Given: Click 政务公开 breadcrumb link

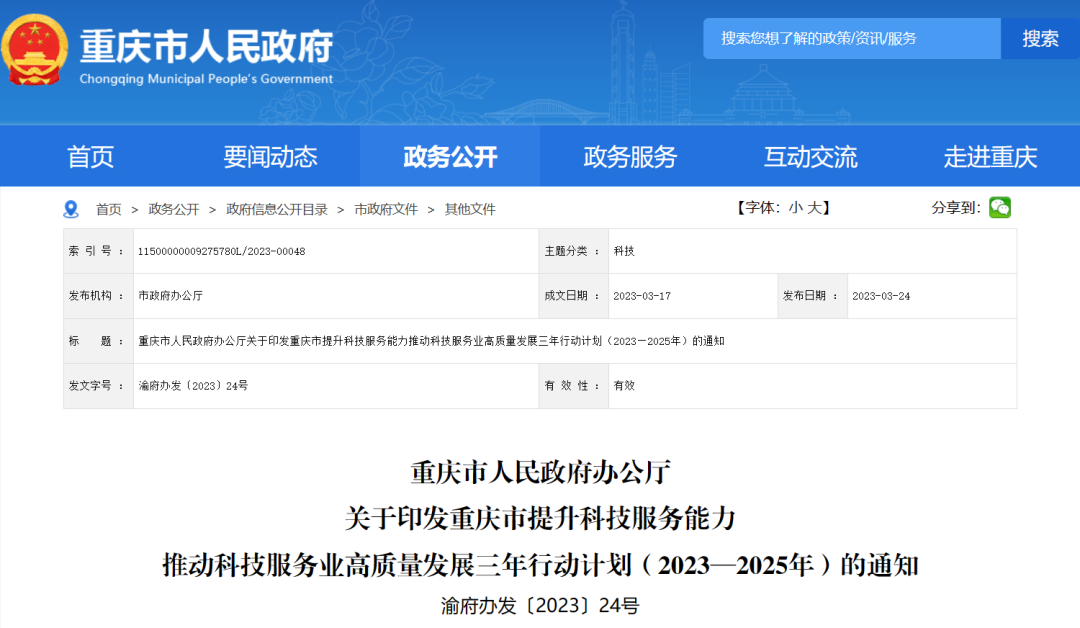Looking at the screenshot, I should [x=174, y=210].
